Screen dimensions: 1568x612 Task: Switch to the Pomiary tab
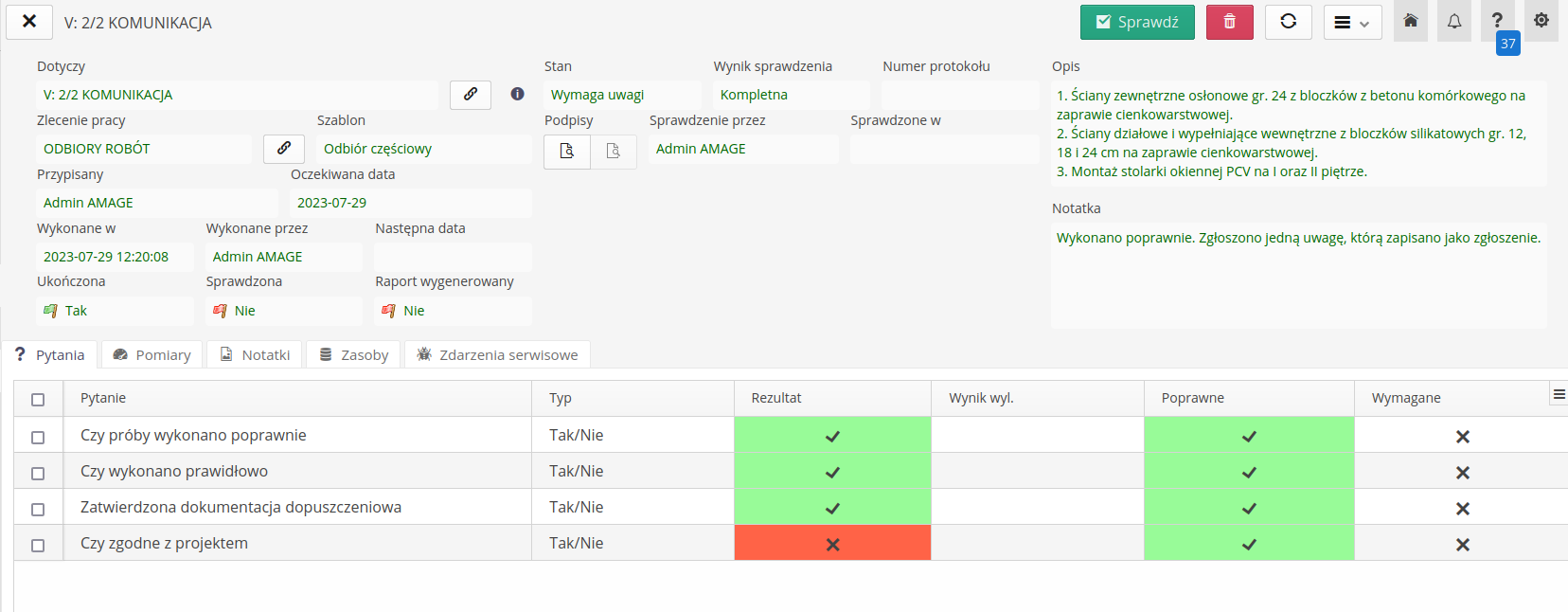151,355
